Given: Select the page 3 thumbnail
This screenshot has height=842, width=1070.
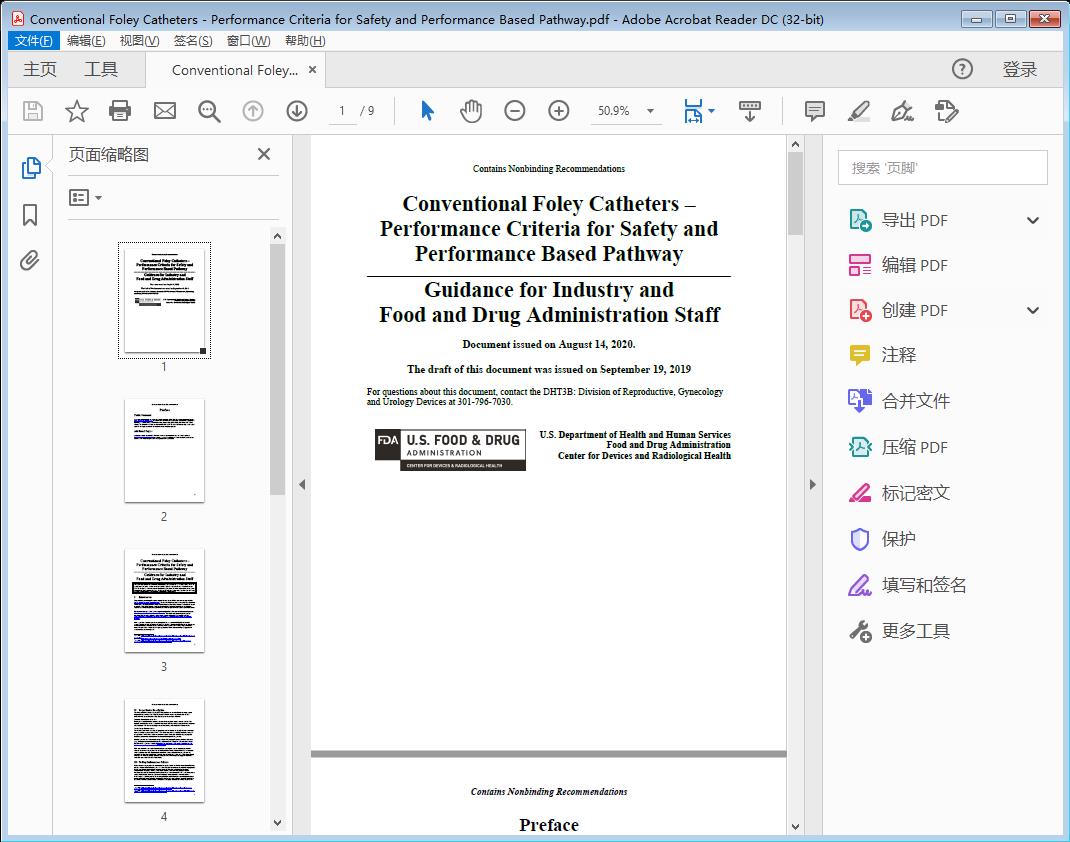Looking at the screenshot, I should click(x=164, y=600).
